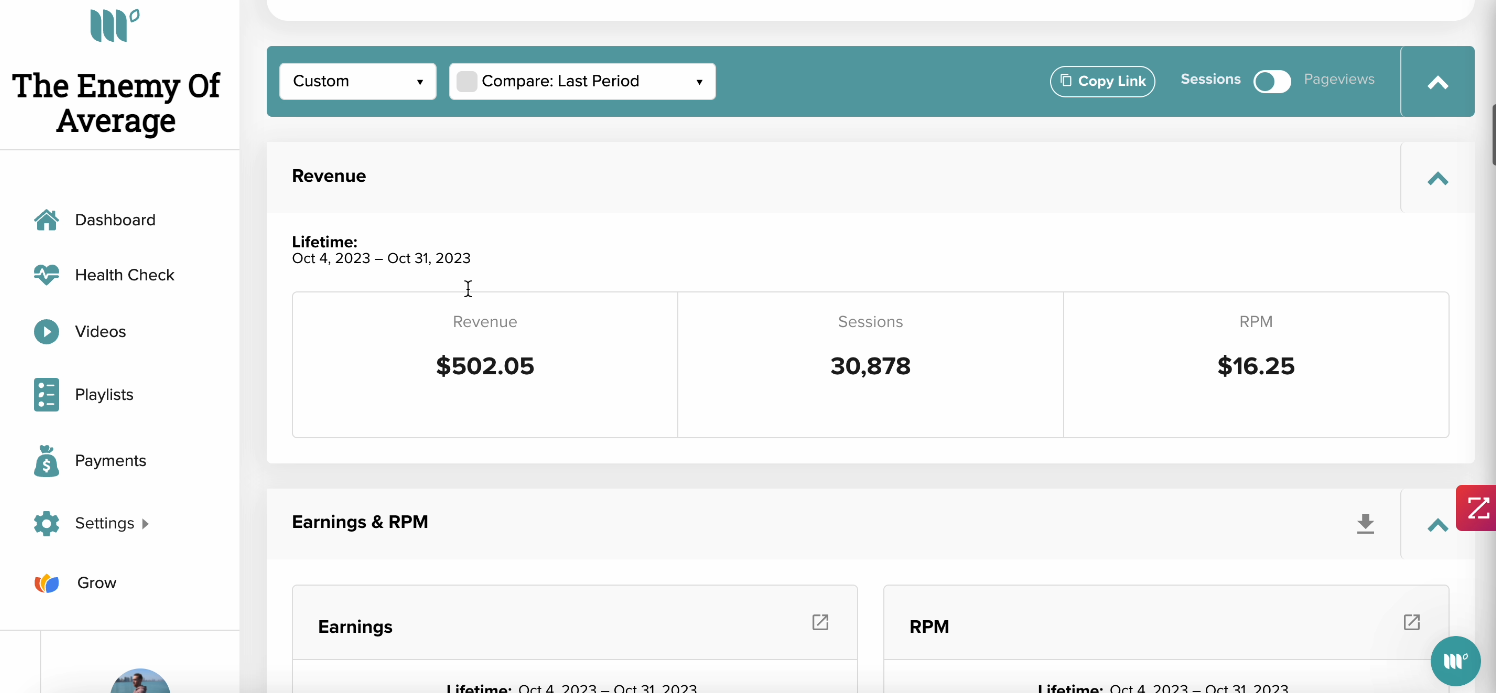Open the Mediavine chat bubble widget
The image size is (1496, 693).
click(x=1455, y=661)
